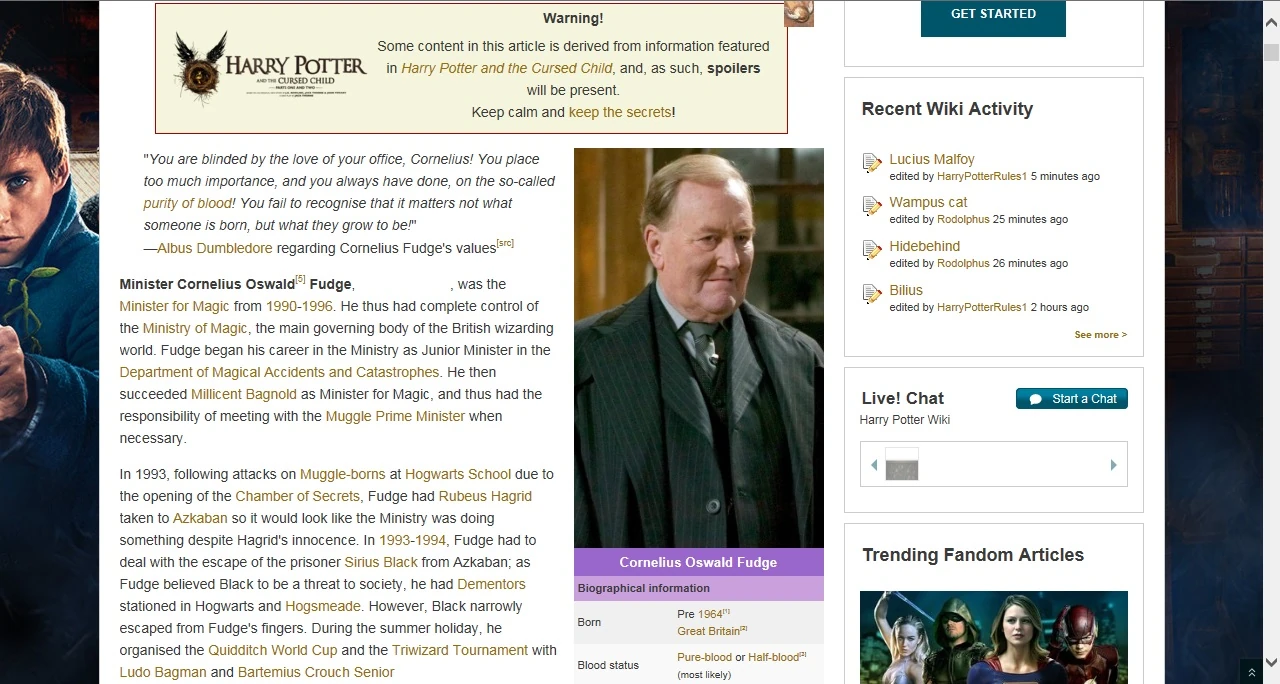Click the edit icon beside Bilius
This screenshot has width=1280, height=684.
click(x=872, y=294)
